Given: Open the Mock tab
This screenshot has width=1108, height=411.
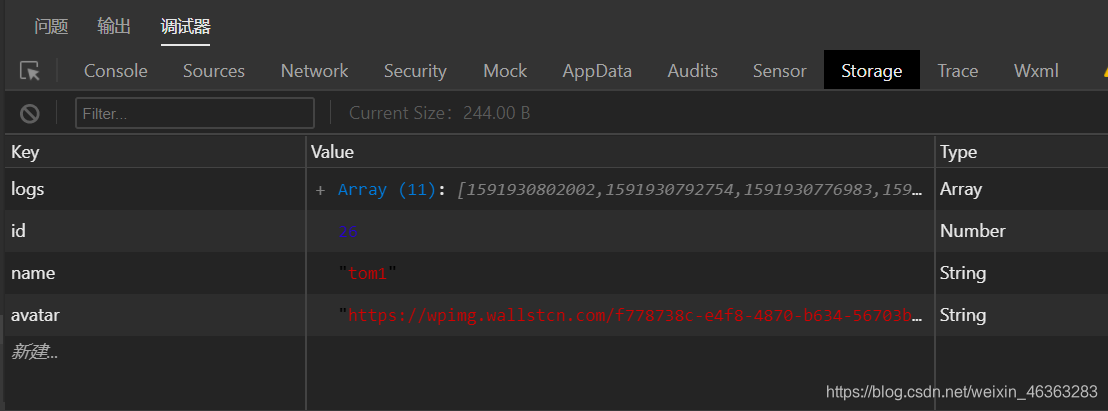Looking at the screenshot, I should coord(505,71).
